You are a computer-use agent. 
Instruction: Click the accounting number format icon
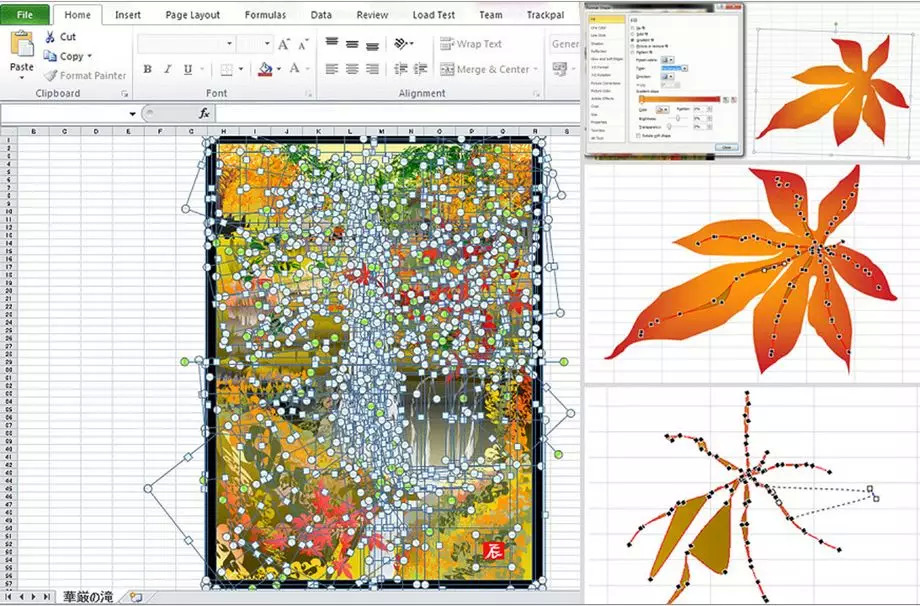560,69
